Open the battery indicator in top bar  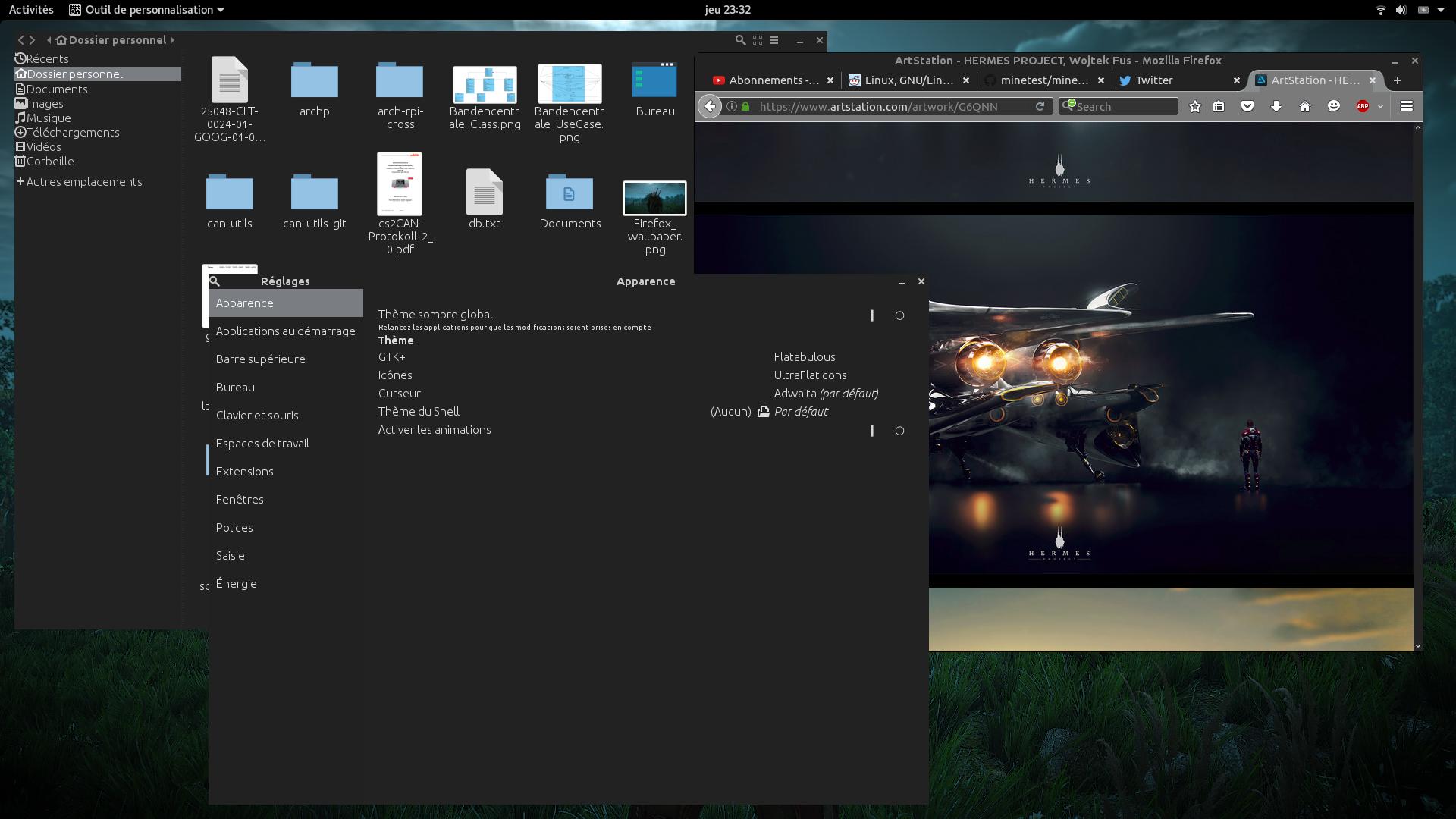pyautogui.click(x=1423, y=10)
